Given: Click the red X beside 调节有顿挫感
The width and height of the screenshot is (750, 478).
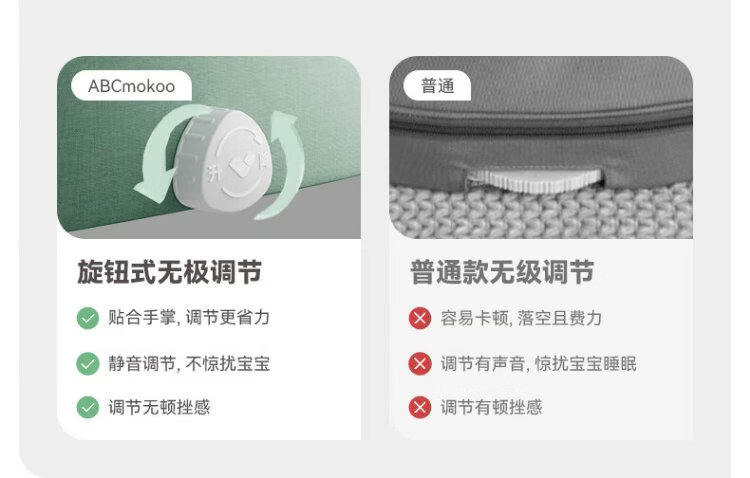Looking at the screenshot, I should click(x=420, y=408).
